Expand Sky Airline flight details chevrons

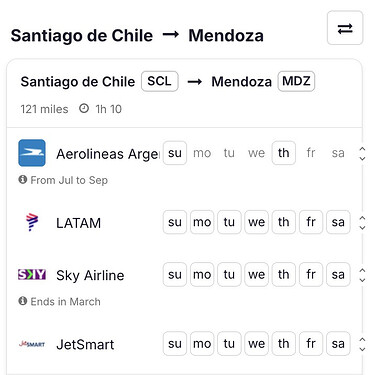(x=362, y=275)
